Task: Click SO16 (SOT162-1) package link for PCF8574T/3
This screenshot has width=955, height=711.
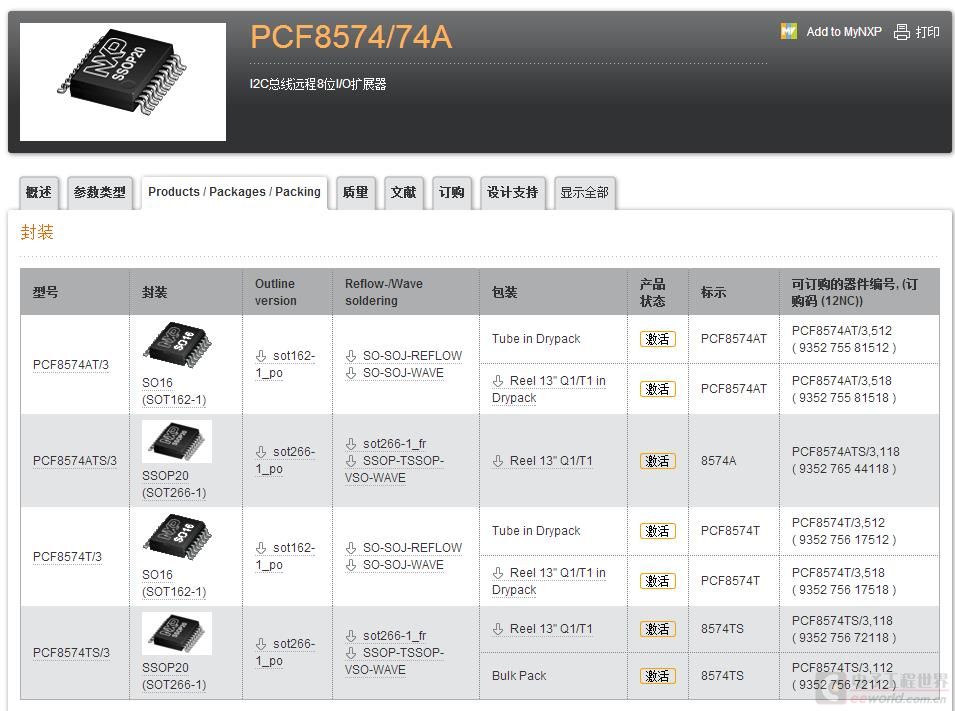Action: point(174,583)
